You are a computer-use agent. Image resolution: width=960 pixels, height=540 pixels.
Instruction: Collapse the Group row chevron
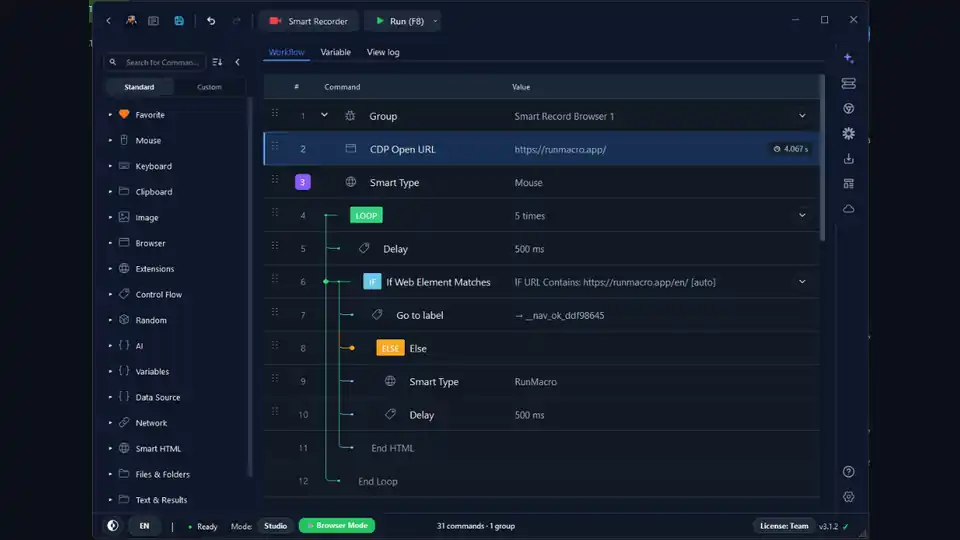point(324,115)
